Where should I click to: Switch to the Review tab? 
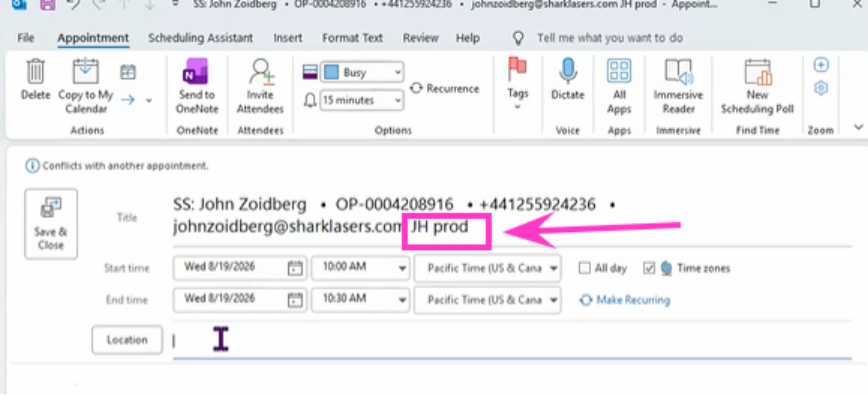421,38
